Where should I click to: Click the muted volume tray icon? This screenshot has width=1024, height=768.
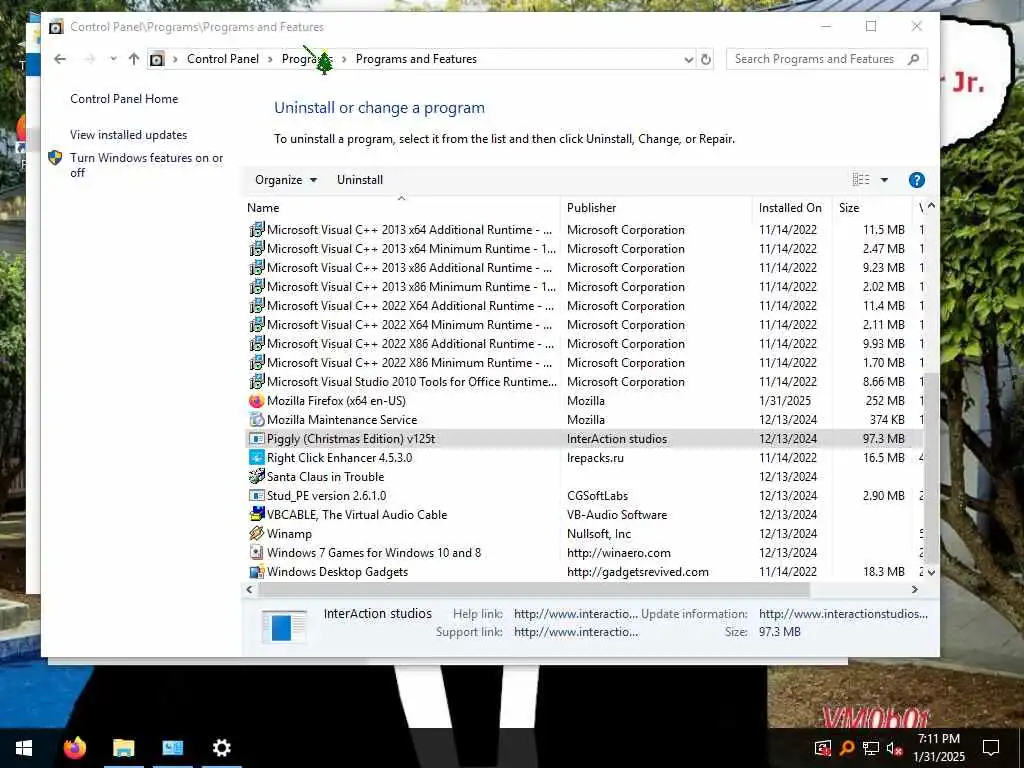895,748
